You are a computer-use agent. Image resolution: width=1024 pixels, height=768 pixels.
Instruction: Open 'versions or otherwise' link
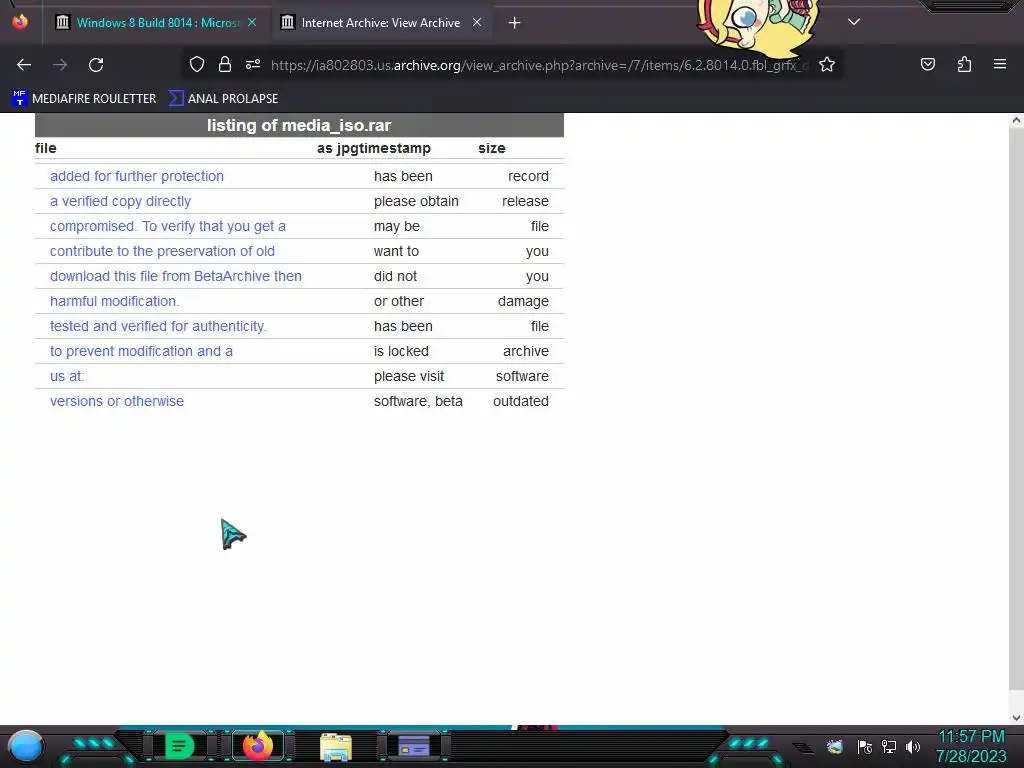tap(117, 401)
